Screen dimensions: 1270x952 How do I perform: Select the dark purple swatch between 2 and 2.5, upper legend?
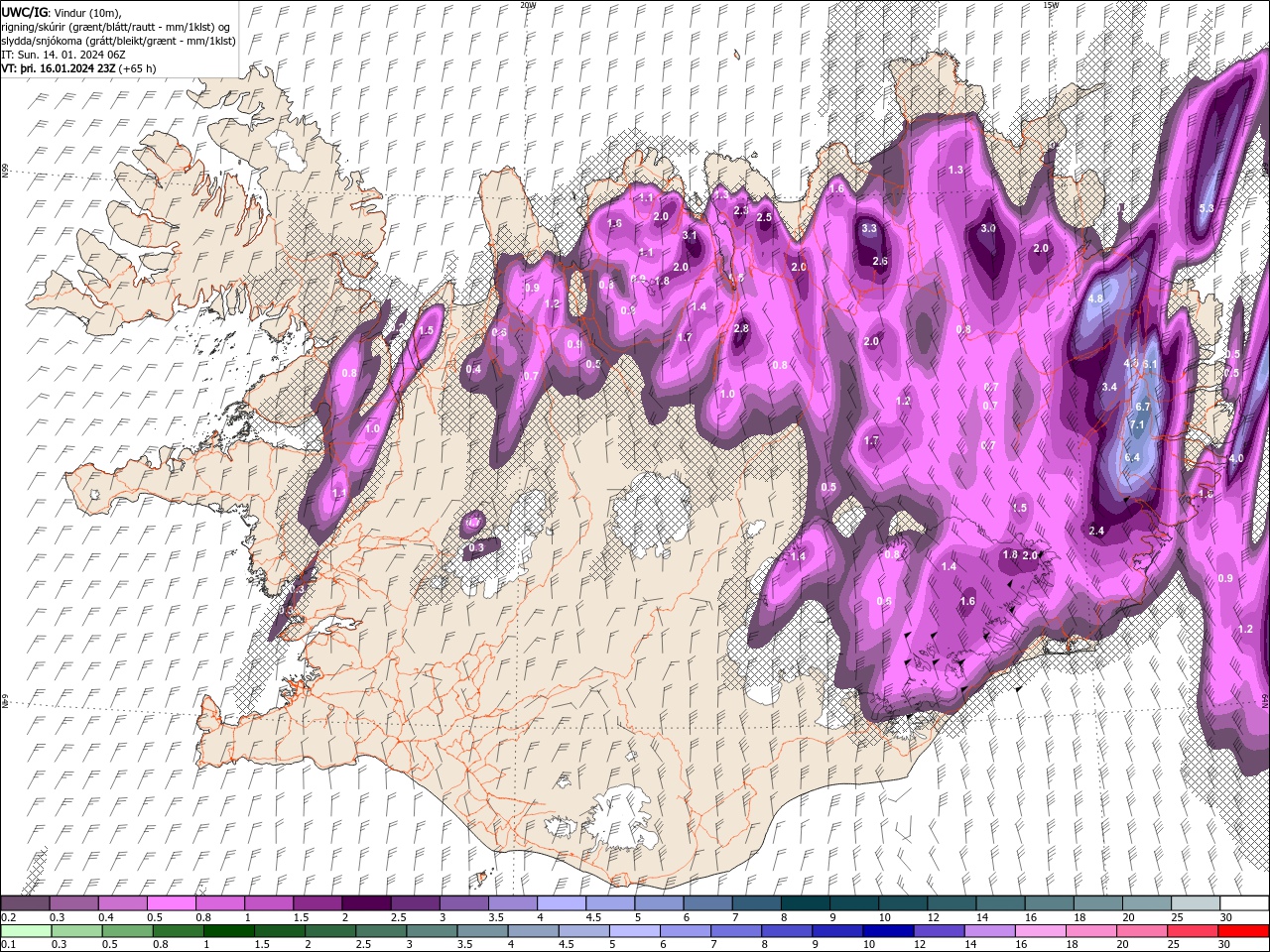point(366,903)
